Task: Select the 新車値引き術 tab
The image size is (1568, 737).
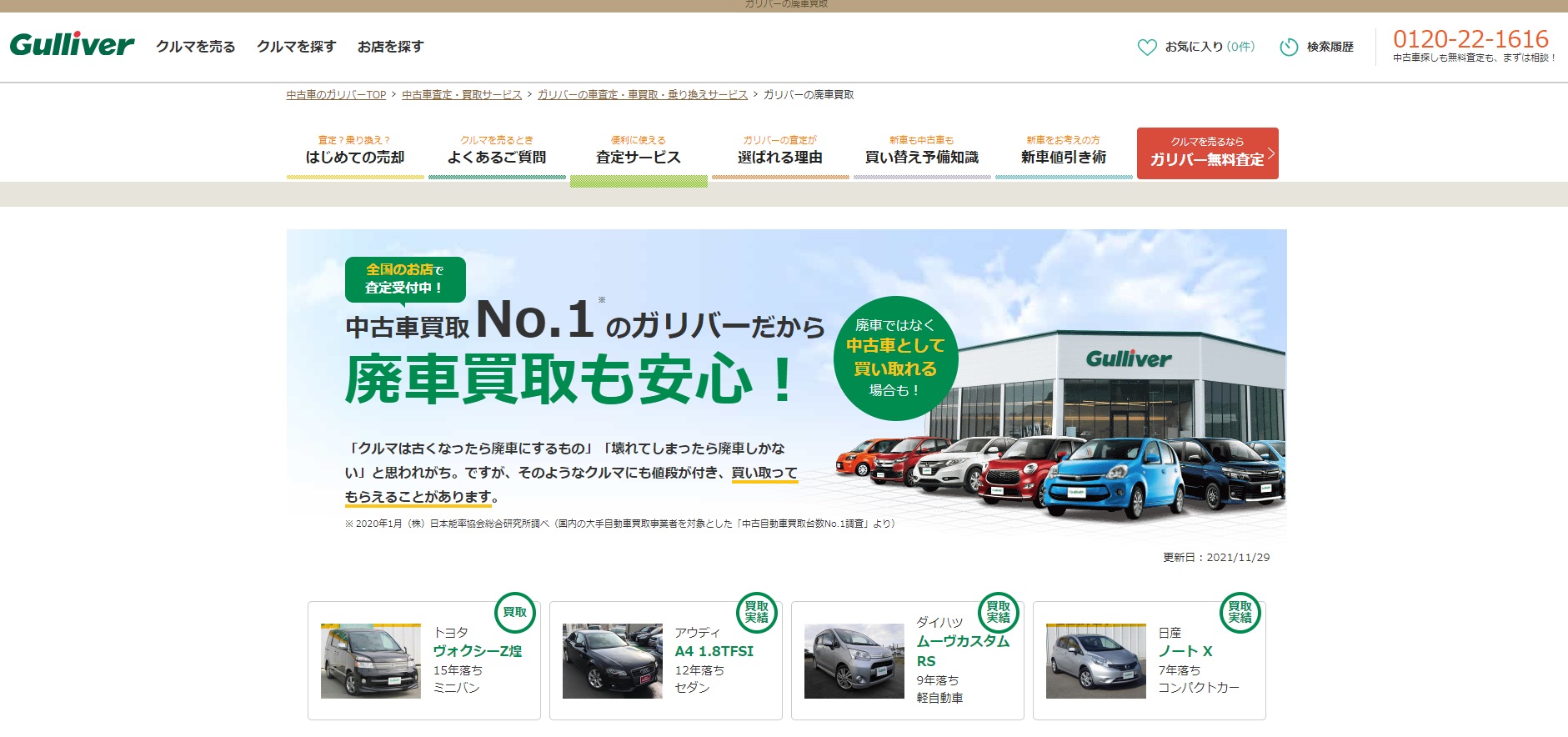Action: point(1064,152)
